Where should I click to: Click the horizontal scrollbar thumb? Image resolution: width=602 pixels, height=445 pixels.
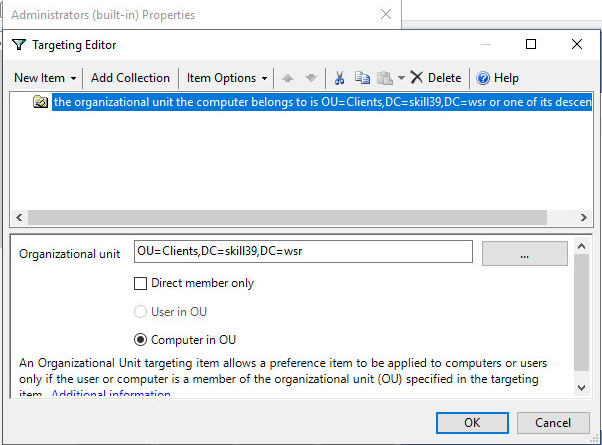[287, 218]
